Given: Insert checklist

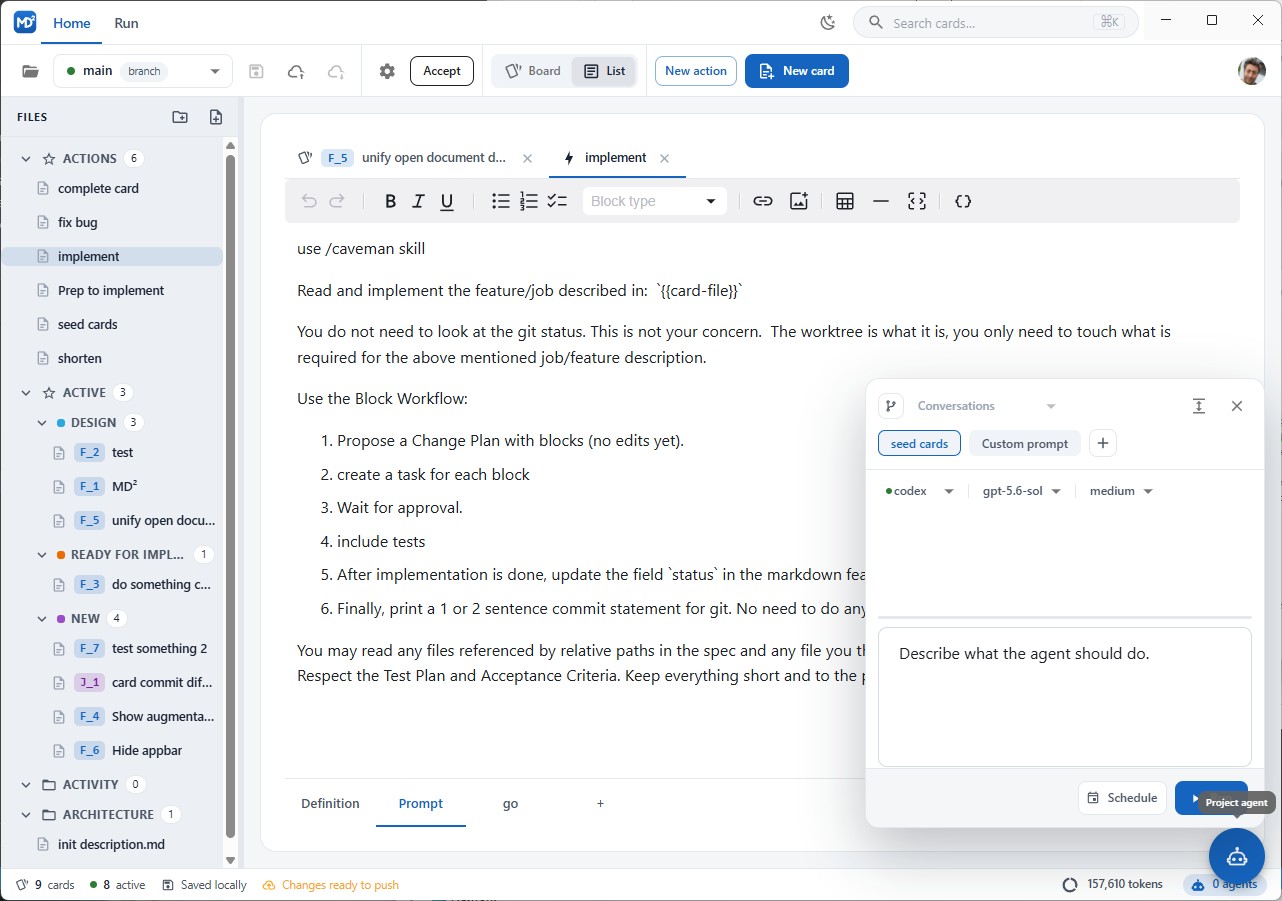Looking at the screenshot, I should (x=557, y=201).
